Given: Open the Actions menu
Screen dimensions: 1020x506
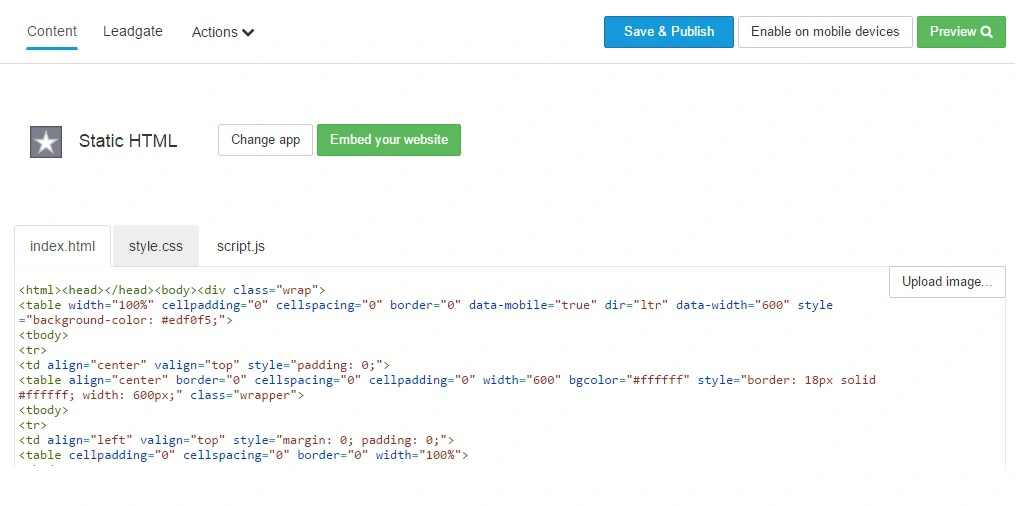Looking at the screenshot, I should pyautogui.click(x=222, y=32).
